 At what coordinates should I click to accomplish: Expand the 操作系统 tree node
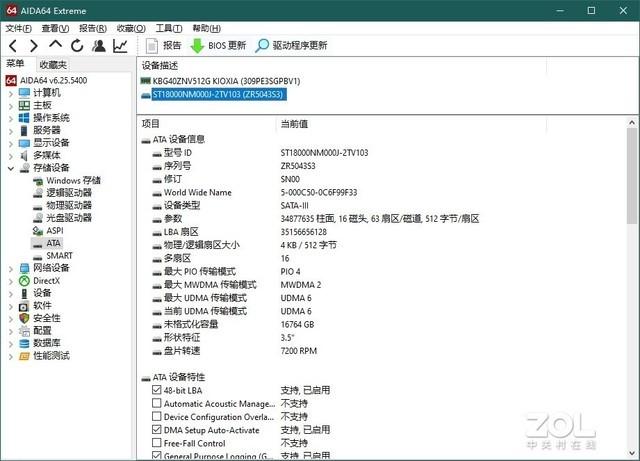tap(11, 118)
